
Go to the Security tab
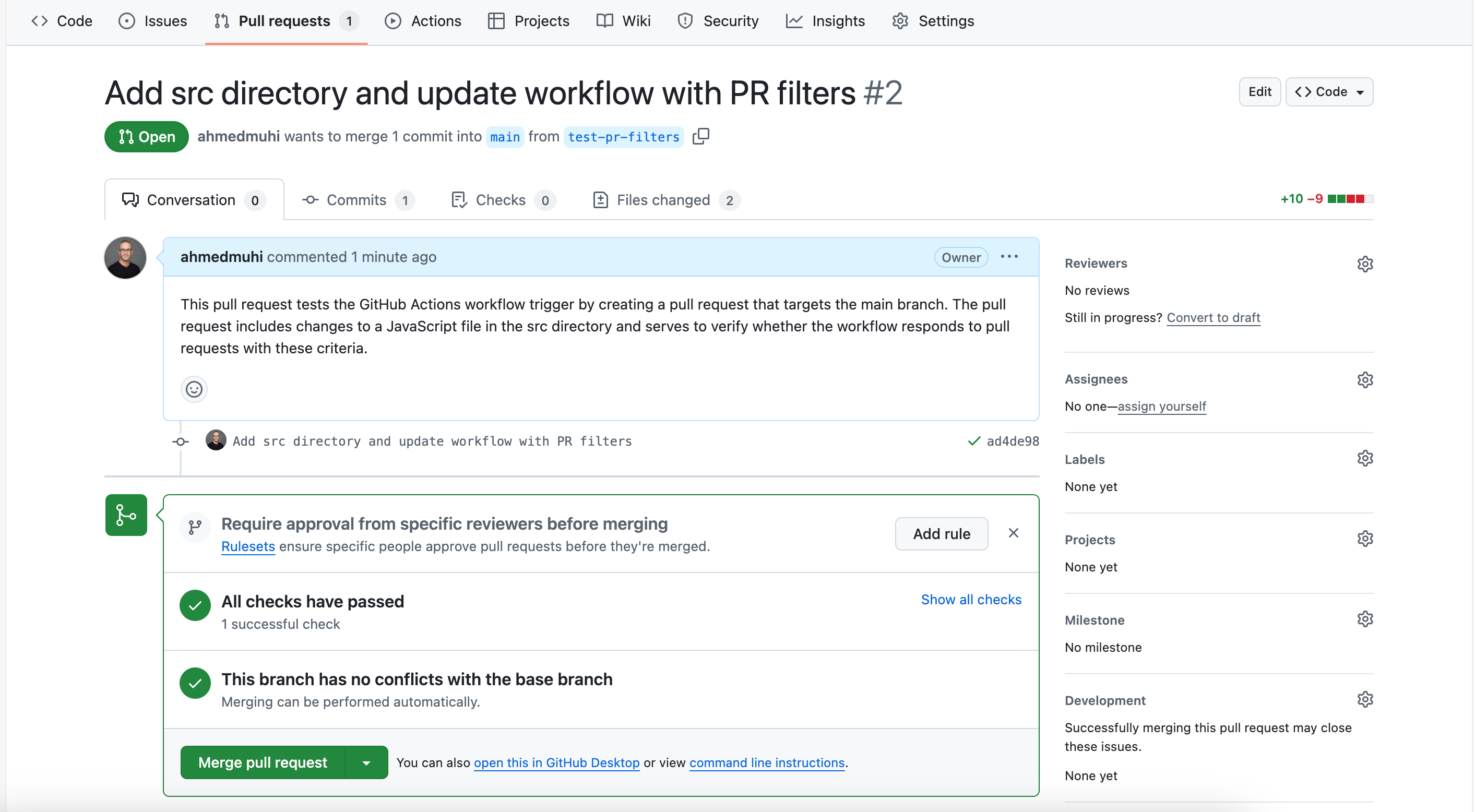[x=718, y=21]
